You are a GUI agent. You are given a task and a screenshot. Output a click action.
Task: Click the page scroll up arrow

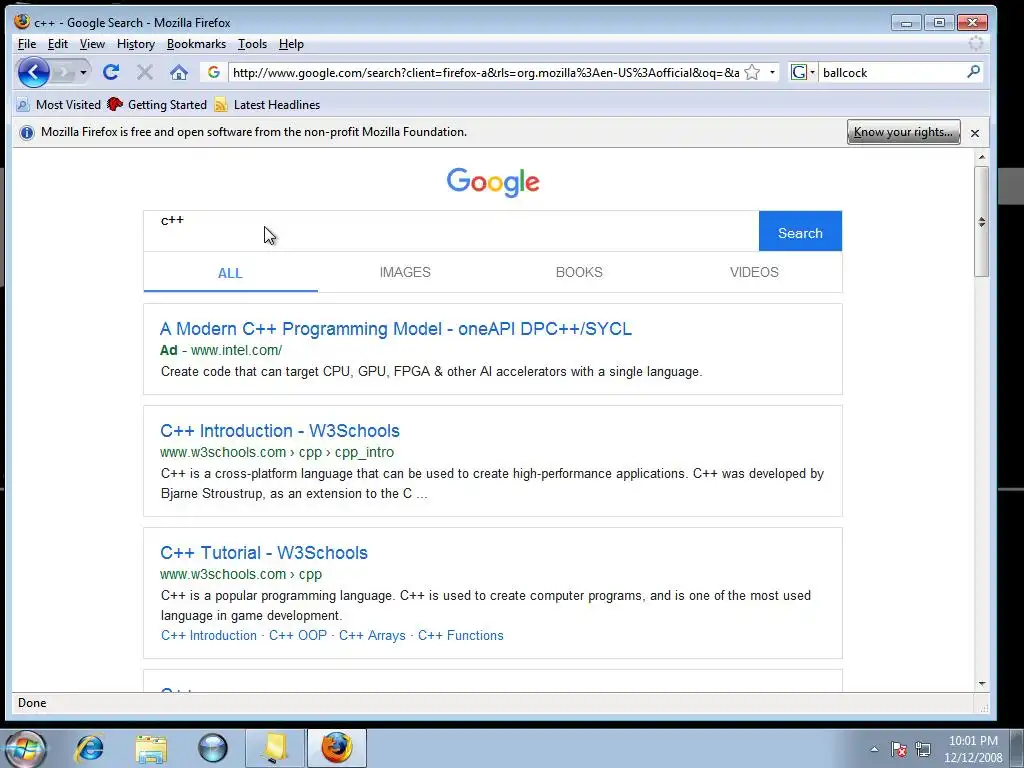tap(982, 157)
